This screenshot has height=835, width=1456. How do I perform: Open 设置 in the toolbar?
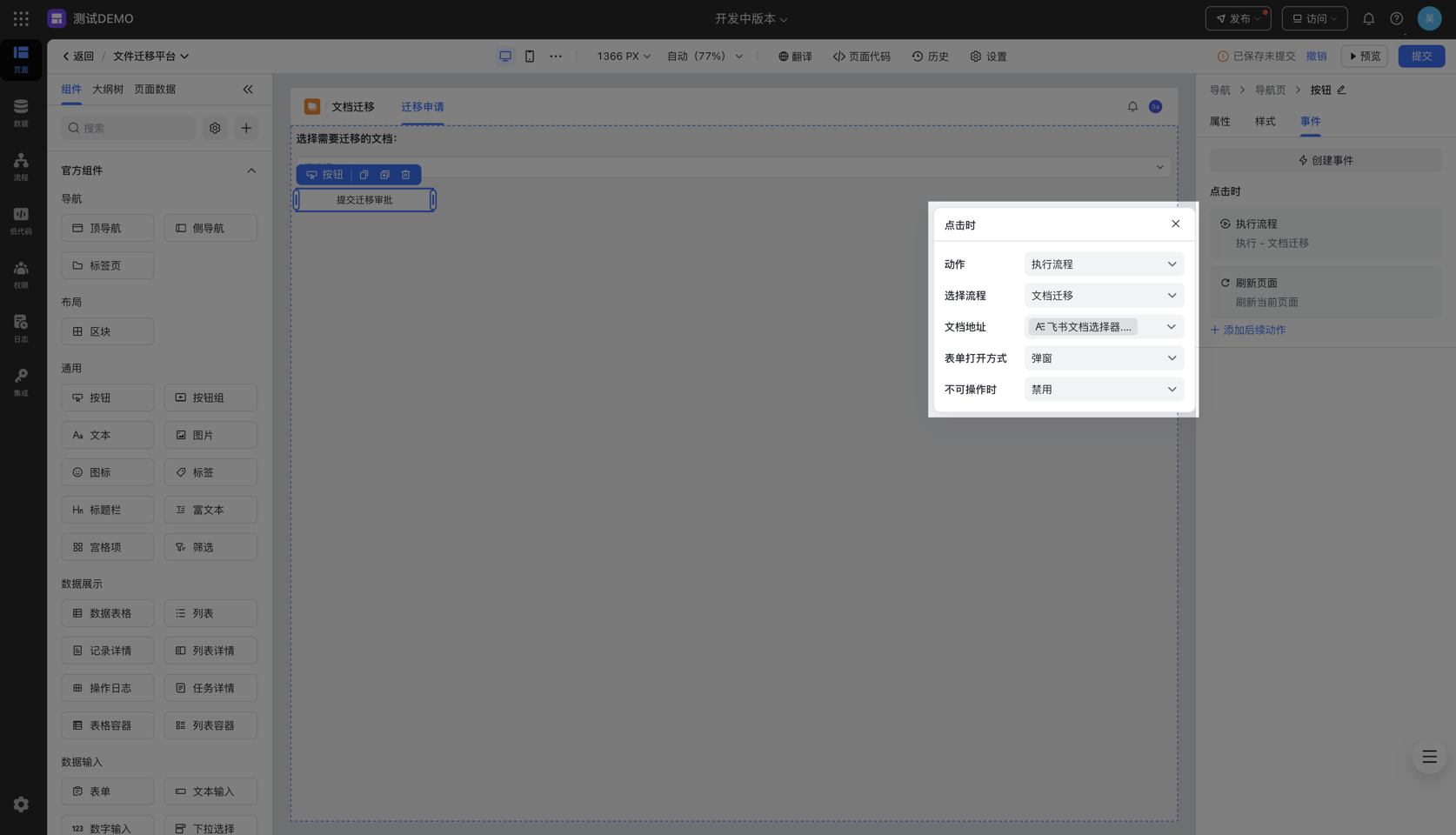[988, 56]
